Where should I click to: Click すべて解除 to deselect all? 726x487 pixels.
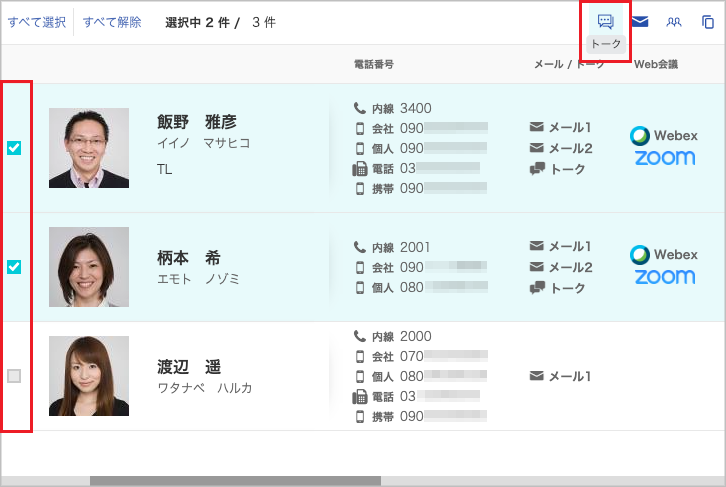click(x=112, y=22)
